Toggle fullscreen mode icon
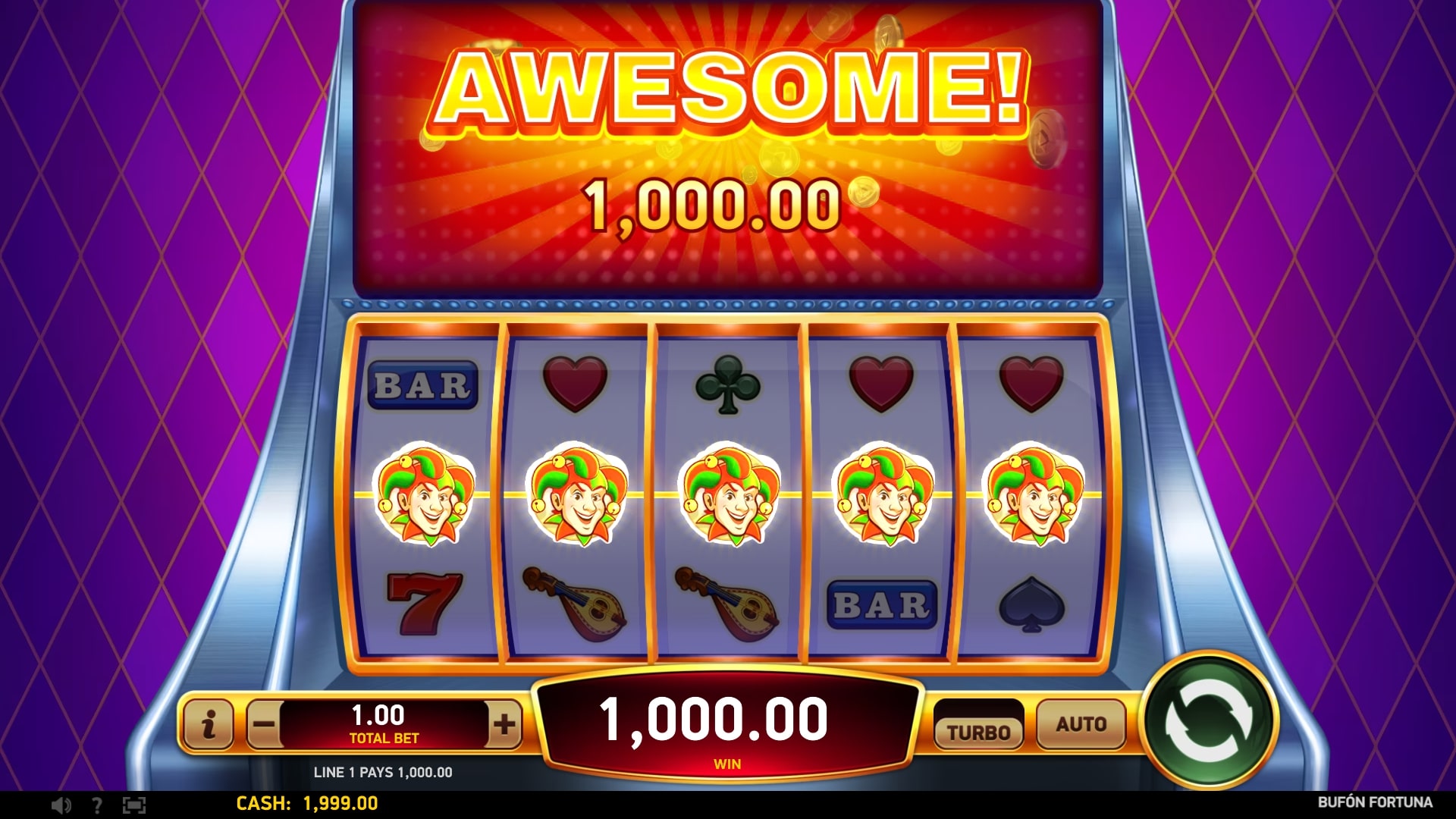The image size is (1456, 819). pyautogui.click(x=134, y=805)
